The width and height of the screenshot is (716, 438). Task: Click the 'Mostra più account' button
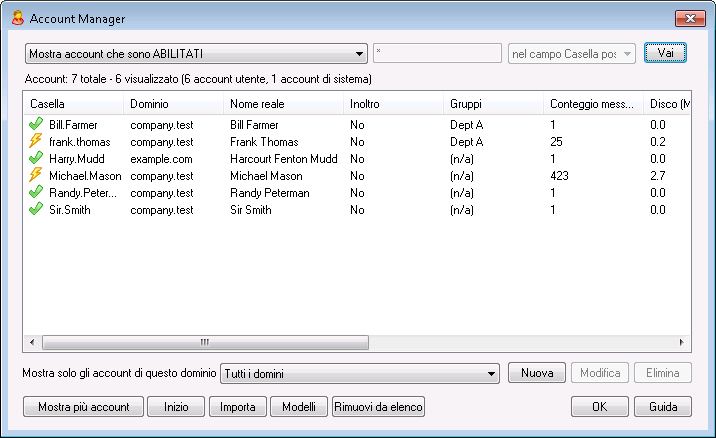point(84,406)
